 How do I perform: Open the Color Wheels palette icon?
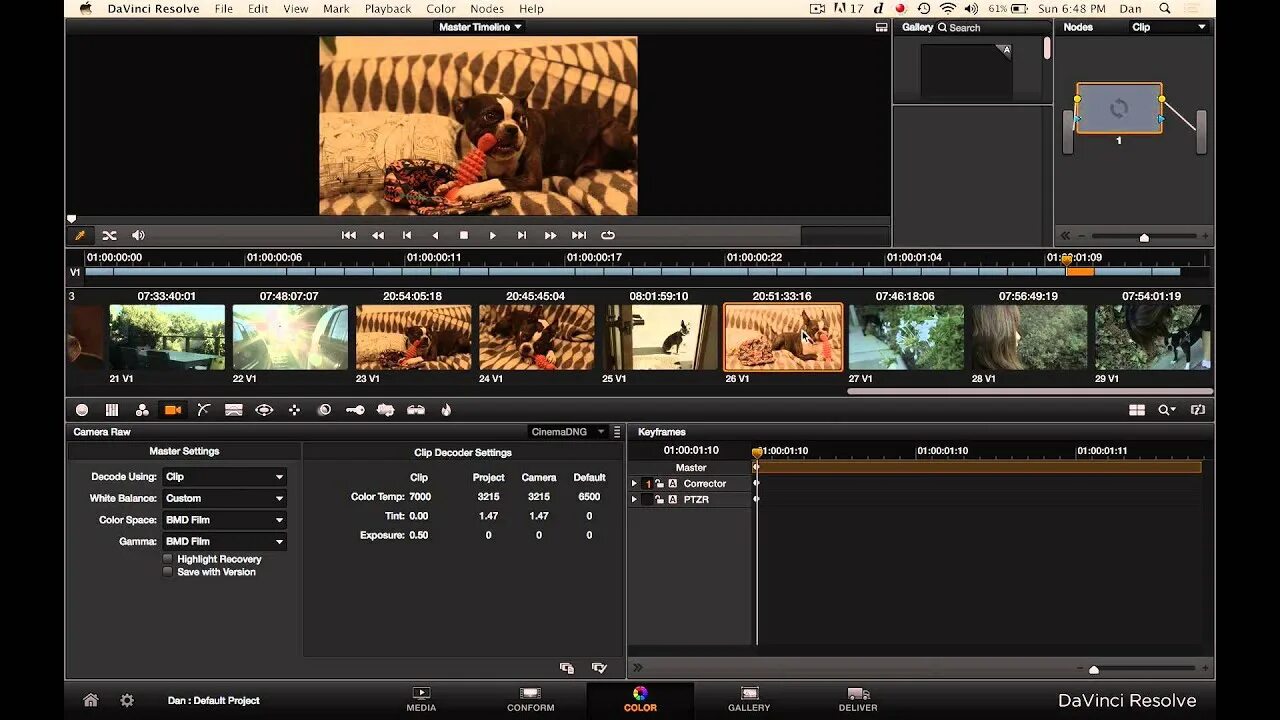[82, 410]
